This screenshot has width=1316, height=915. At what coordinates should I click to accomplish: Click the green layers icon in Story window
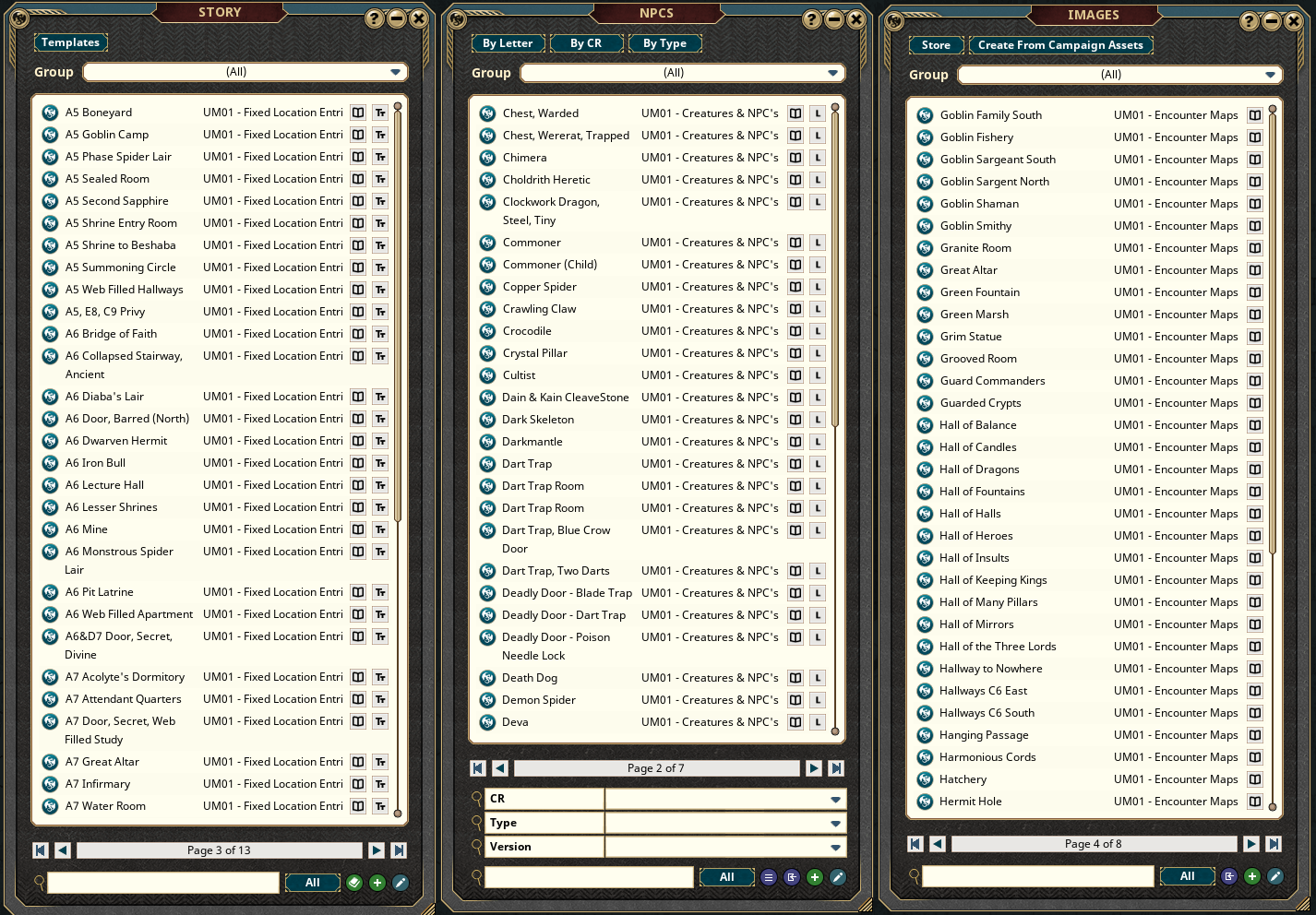click(x=354, y=883)
